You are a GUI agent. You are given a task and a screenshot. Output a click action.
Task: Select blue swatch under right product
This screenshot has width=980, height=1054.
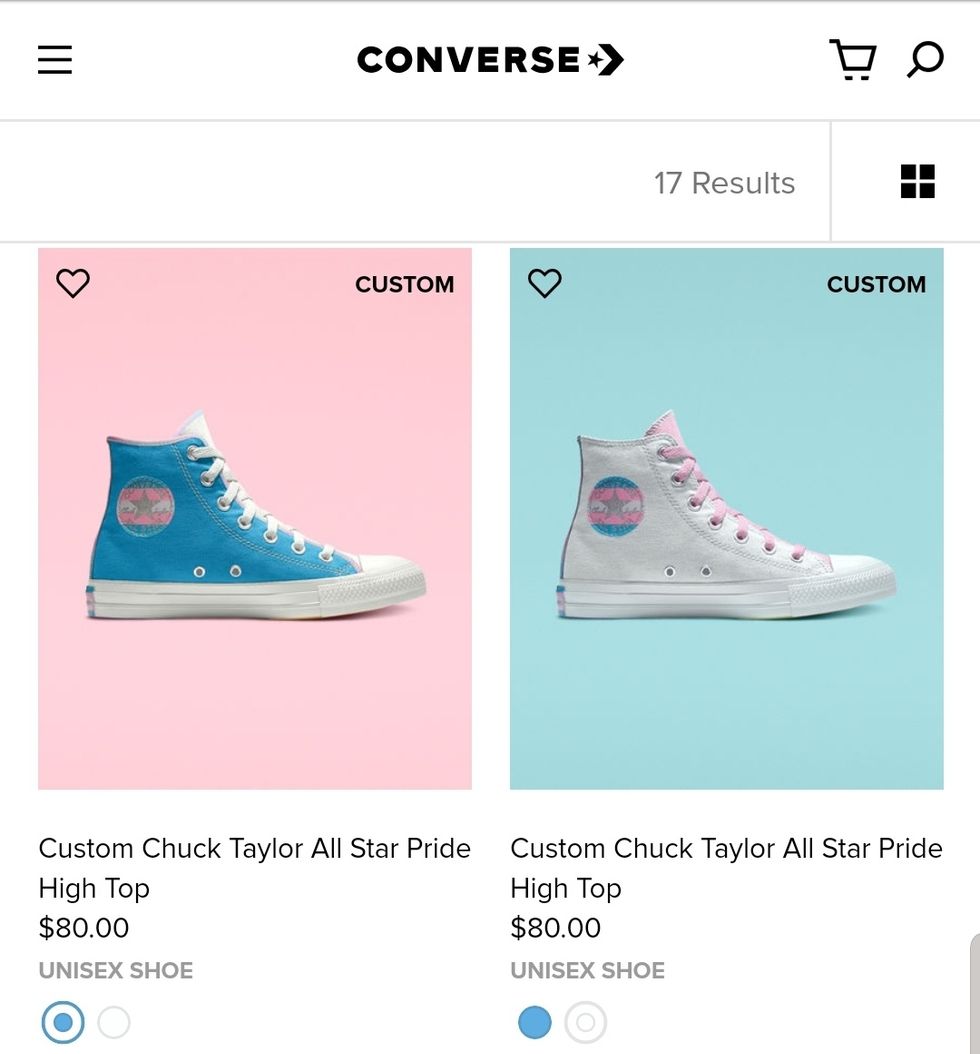535,1023
